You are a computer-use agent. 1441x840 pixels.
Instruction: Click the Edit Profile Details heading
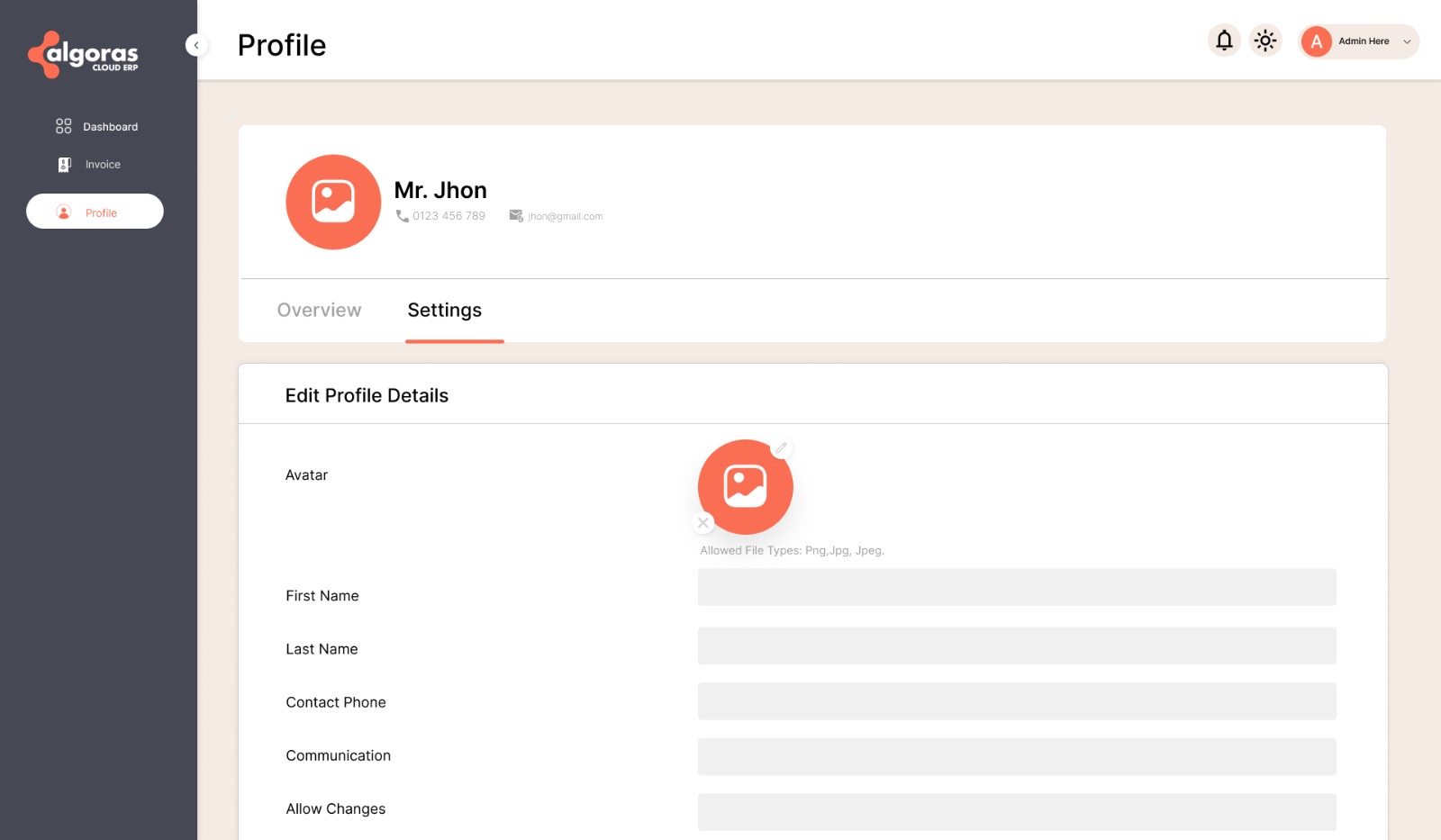point(367,395)
